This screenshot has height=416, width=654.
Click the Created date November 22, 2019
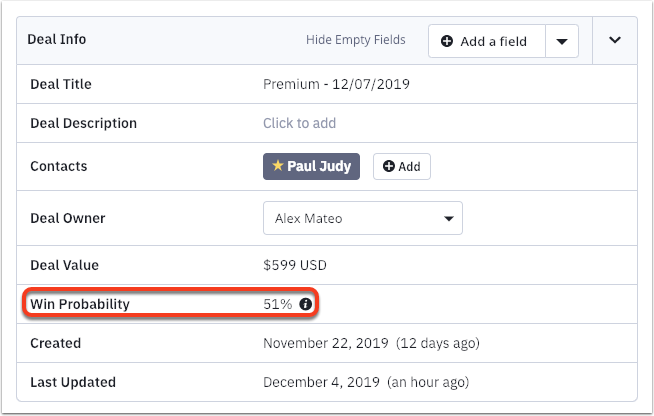(325, 343)
